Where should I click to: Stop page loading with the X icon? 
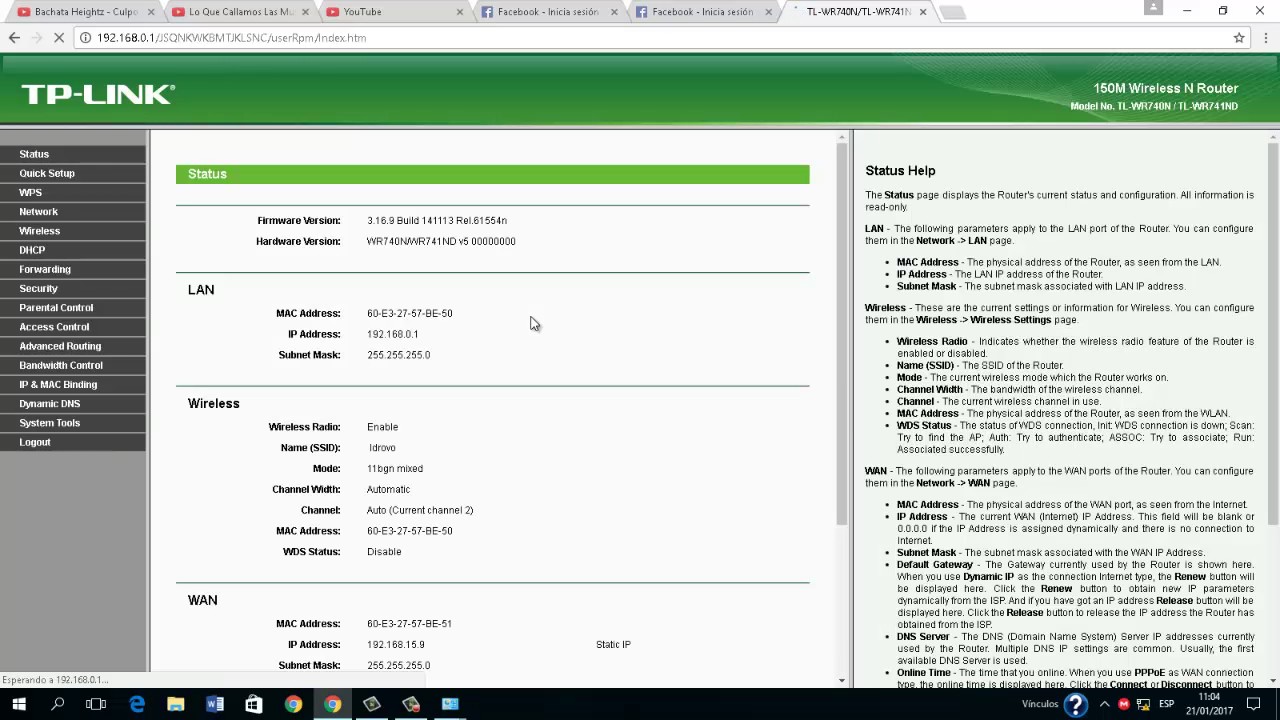tap(59, 38)
